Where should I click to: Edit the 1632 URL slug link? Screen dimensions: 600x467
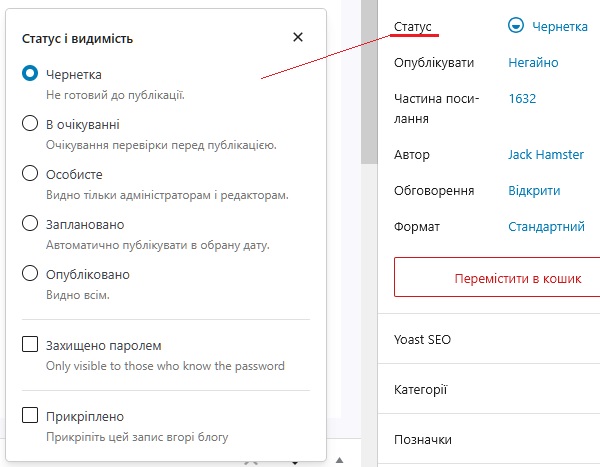pos(522,99)
